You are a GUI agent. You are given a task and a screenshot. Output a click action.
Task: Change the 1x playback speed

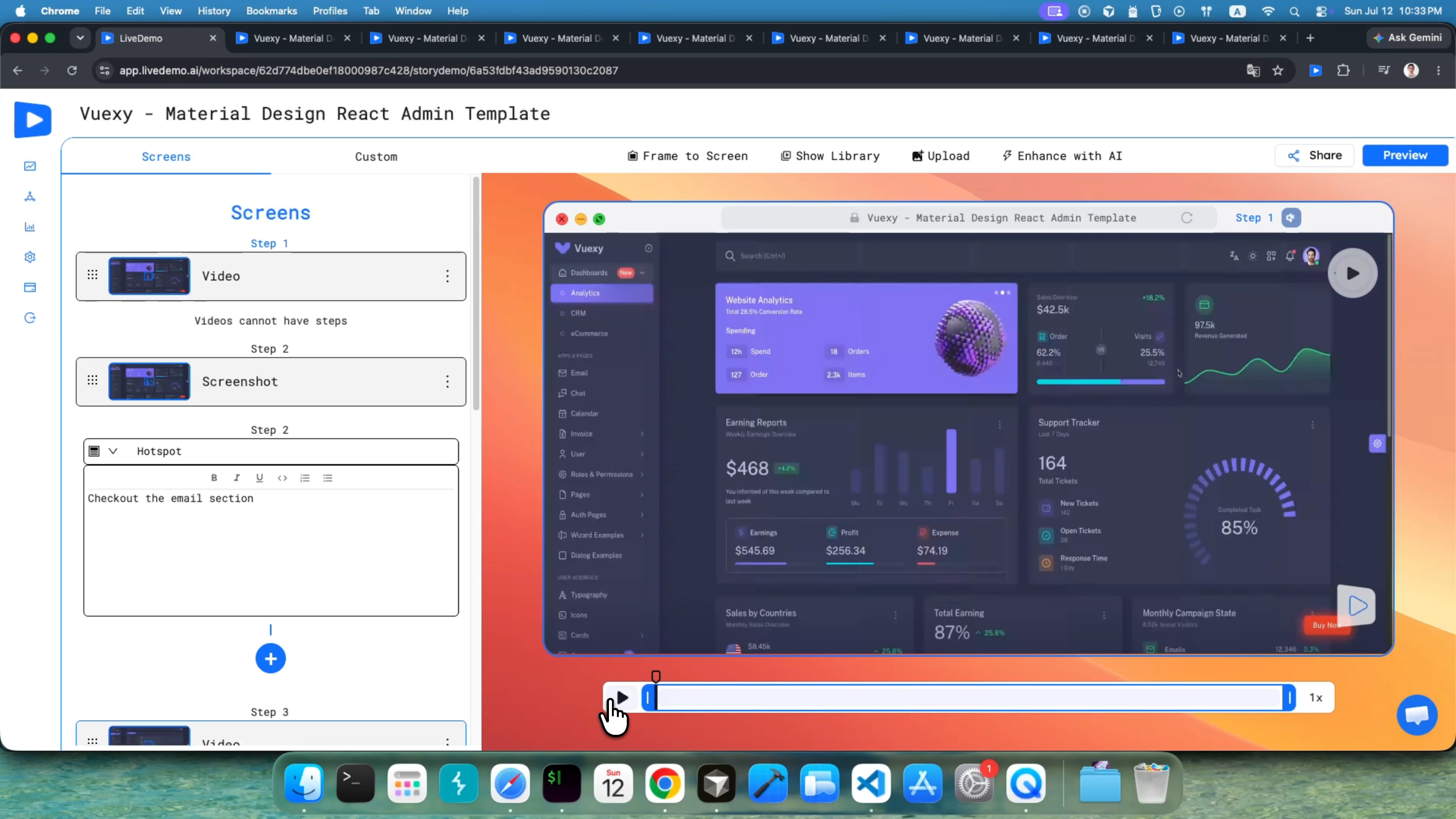click(x=1316, y=698)
